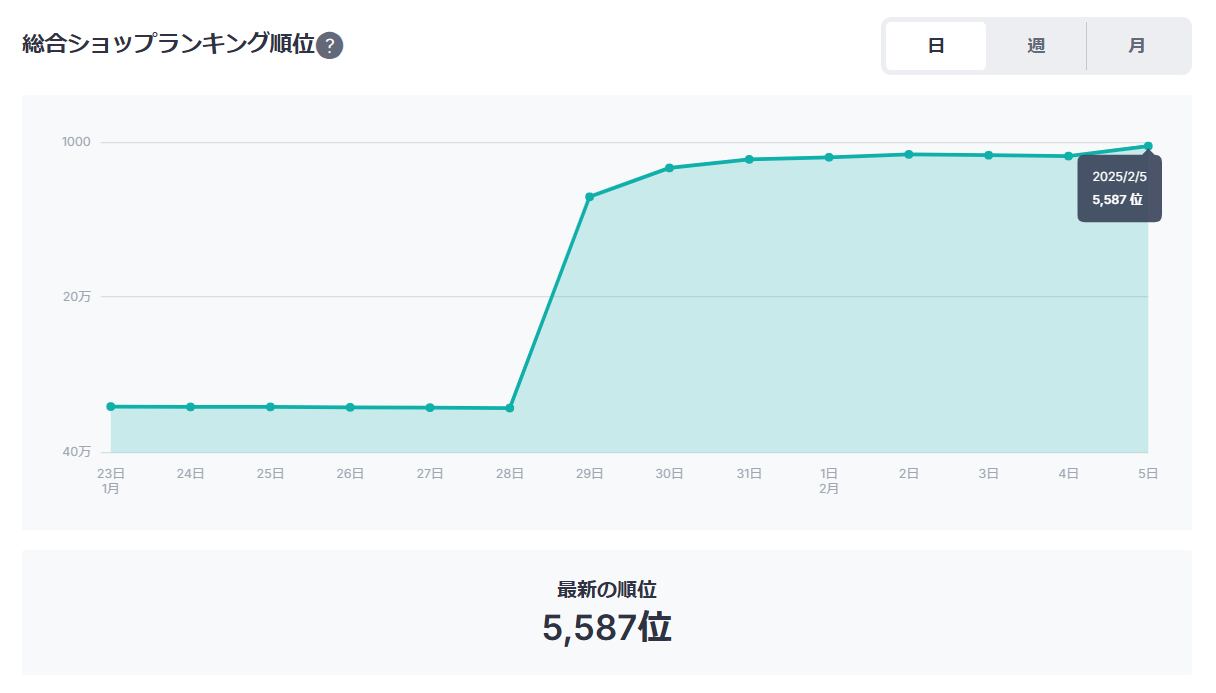The image size is (1216, 693).
Task: Click the help question mark icon
Action: point(330,46)
